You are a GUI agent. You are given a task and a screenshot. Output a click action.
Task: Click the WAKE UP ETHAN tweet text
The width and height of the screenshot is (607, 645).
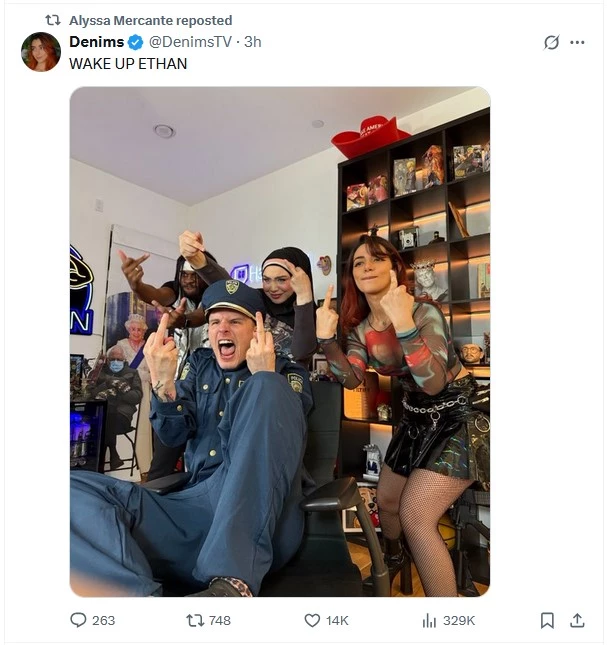click(128, 64)
